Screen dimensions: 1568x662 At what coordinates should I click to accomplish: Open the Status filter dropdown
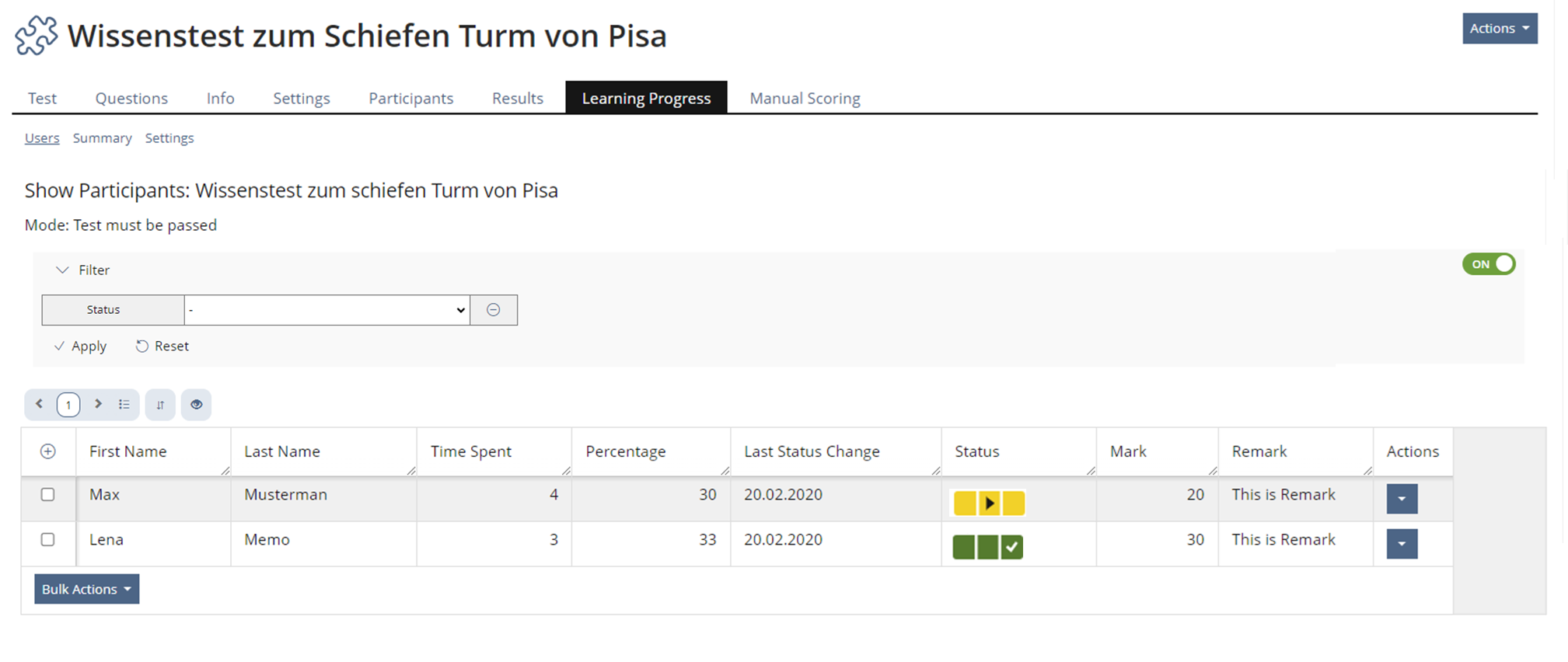tap(327, 310)
